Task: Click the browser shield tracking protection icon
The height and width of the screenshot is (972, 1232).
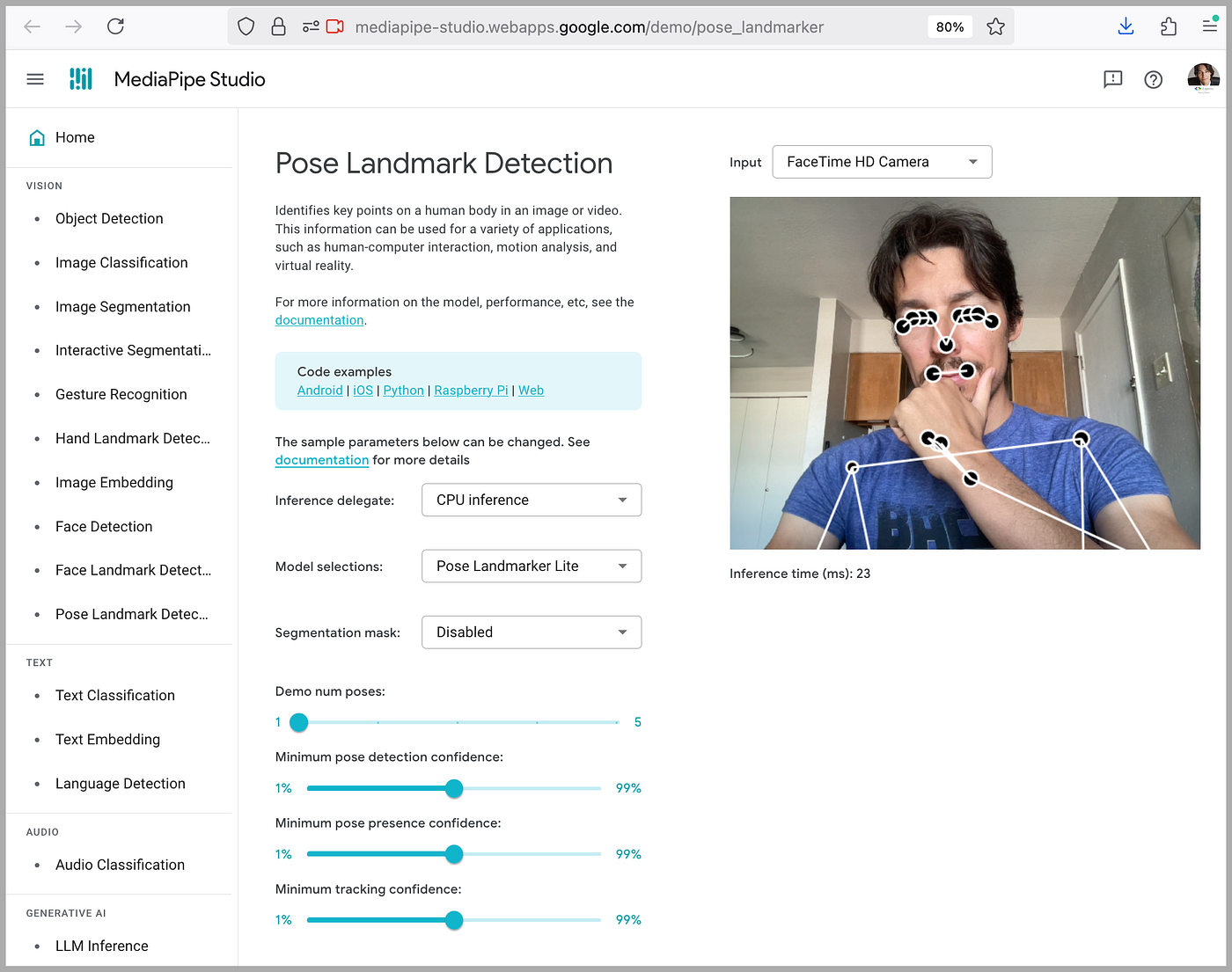Action: tap(246, 26)
